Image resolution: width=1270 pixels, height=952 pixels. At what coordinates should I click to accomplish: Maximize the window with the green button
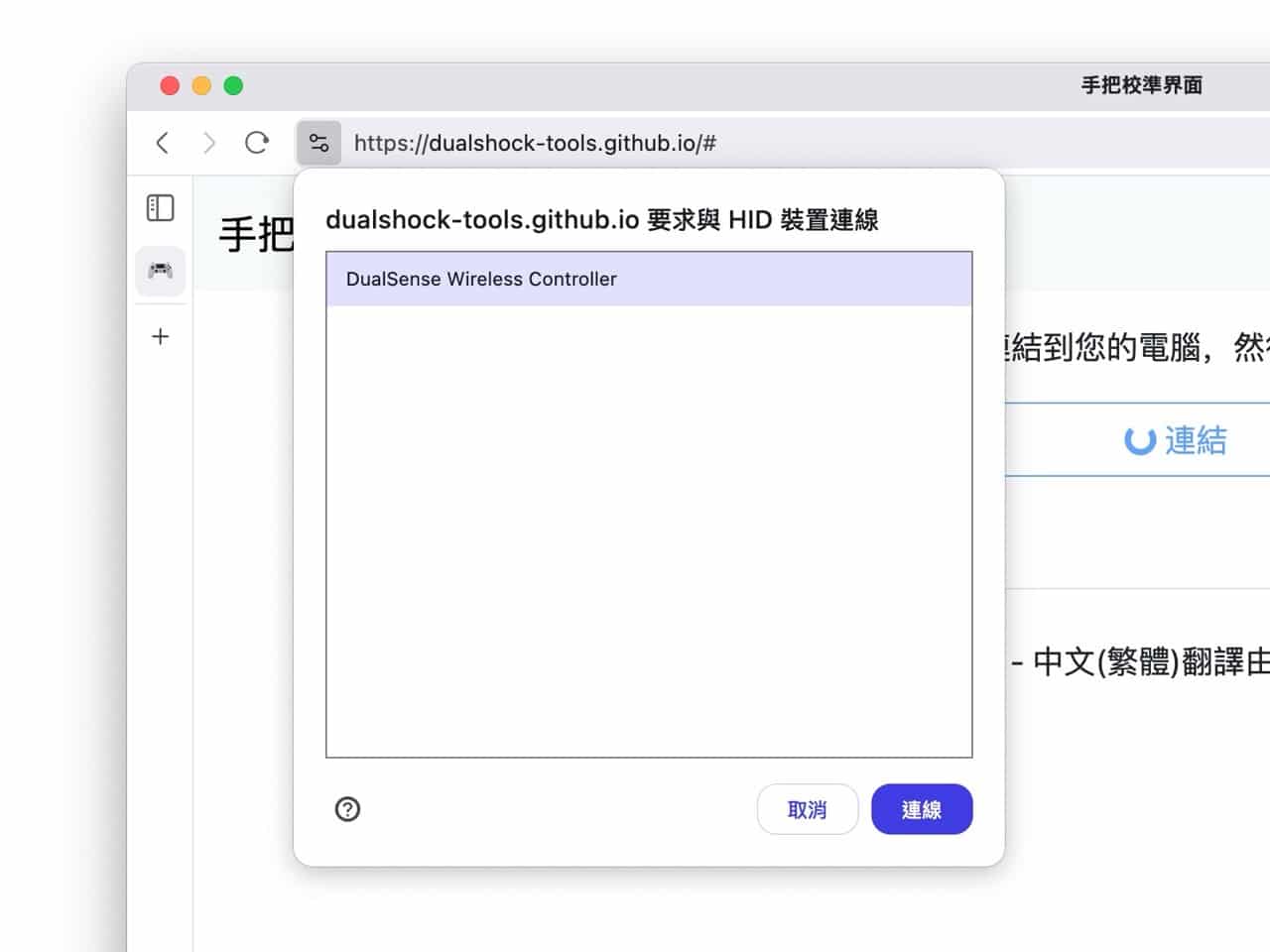pos(233,85)
